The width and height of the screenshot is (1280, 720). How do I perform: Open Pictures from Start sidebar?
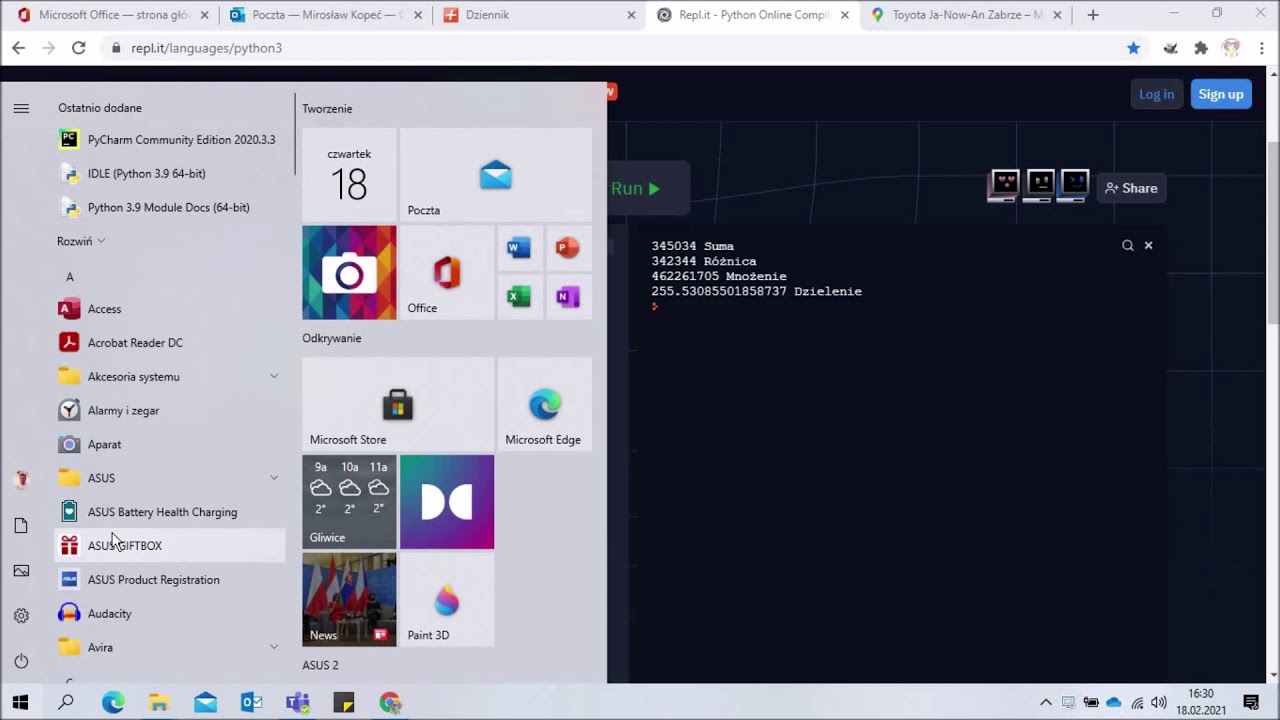click(21, 571)
